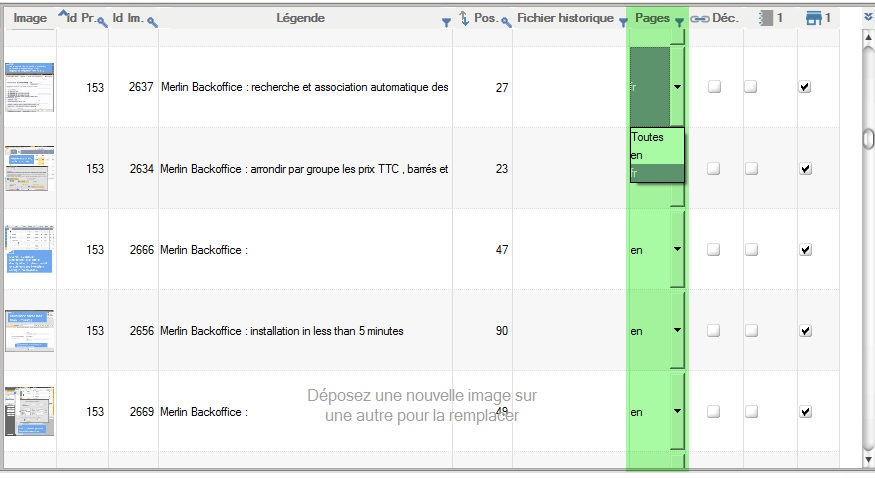
Task: Uncheck the shop checkbox for image 2656
Action: 805,331
